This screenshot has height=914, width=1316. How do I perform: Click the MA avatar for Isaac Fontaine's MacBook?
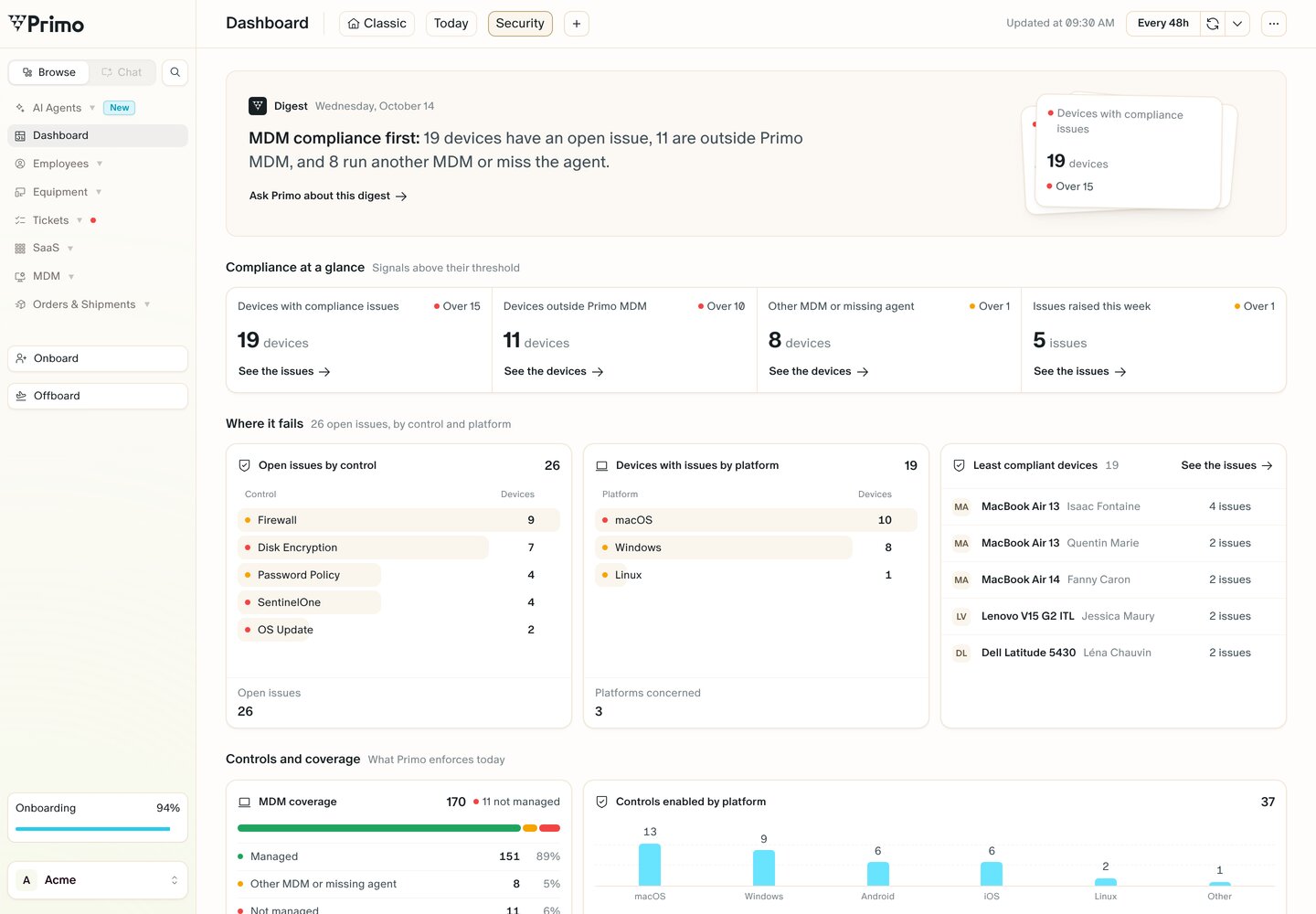[x=961, y=506]
